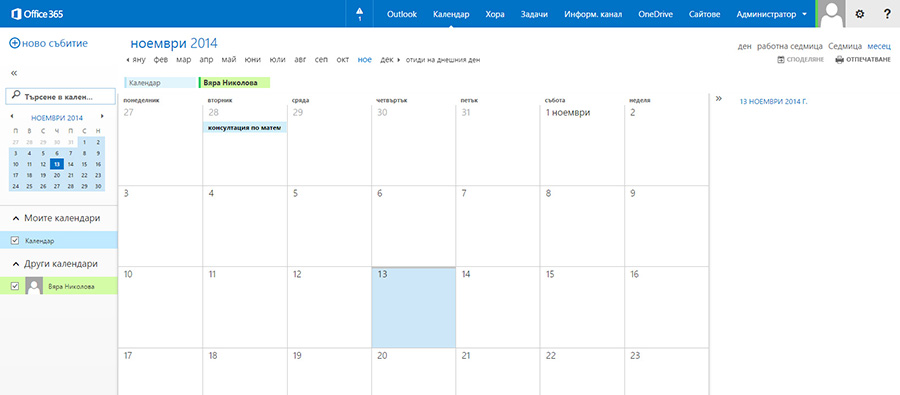Expand the right agenda pane chevron

(719, 98)
